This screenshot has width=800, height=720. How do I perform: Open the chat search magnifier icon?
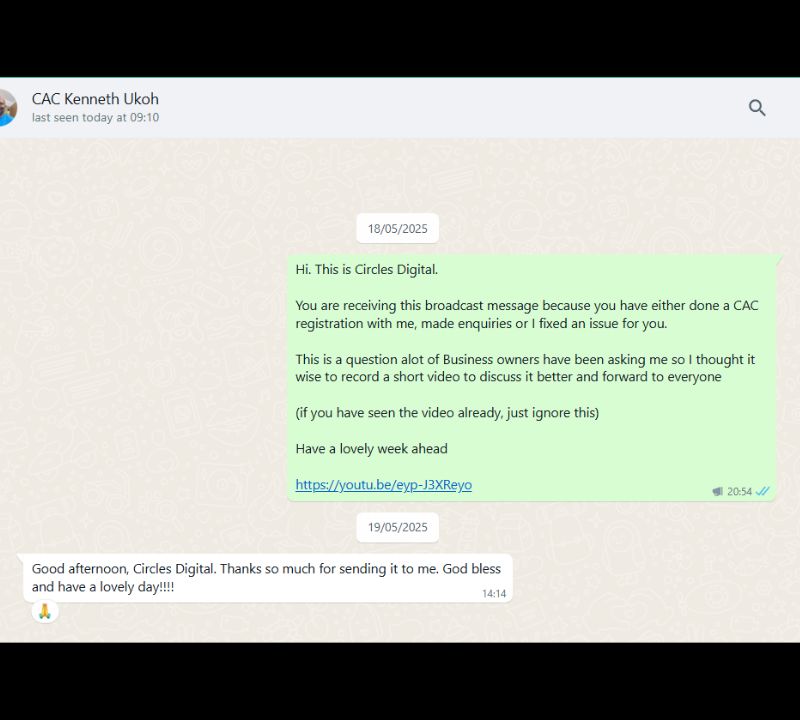pos(757,108)
